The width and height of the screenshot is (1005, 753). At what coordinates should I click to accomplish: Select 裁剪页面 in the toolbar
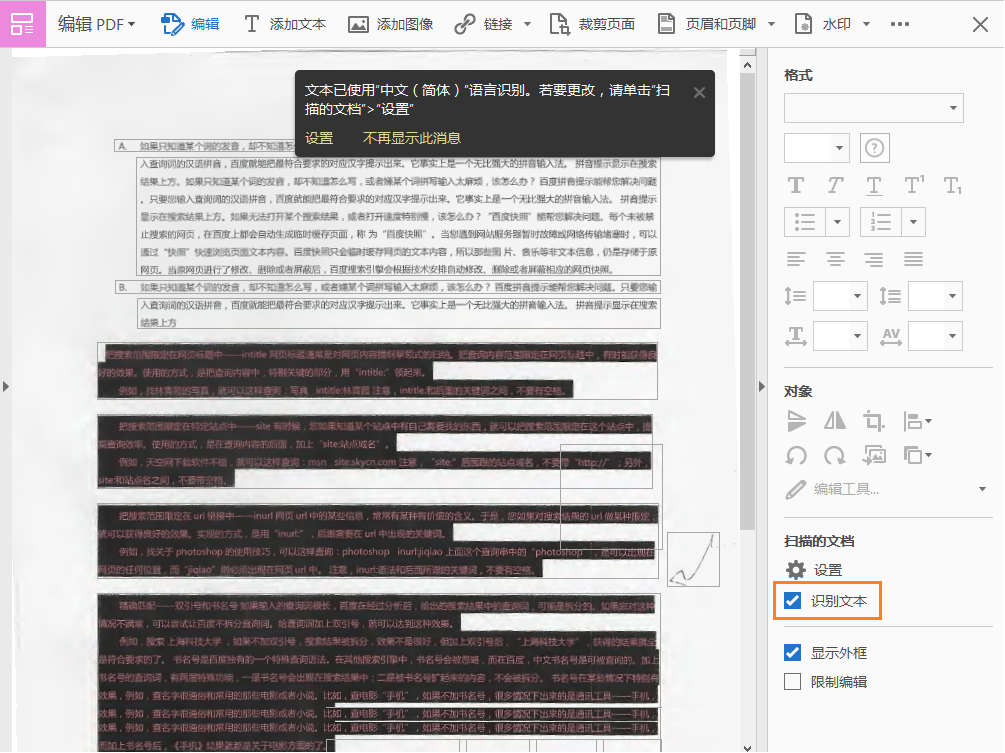tap(592, 24)
